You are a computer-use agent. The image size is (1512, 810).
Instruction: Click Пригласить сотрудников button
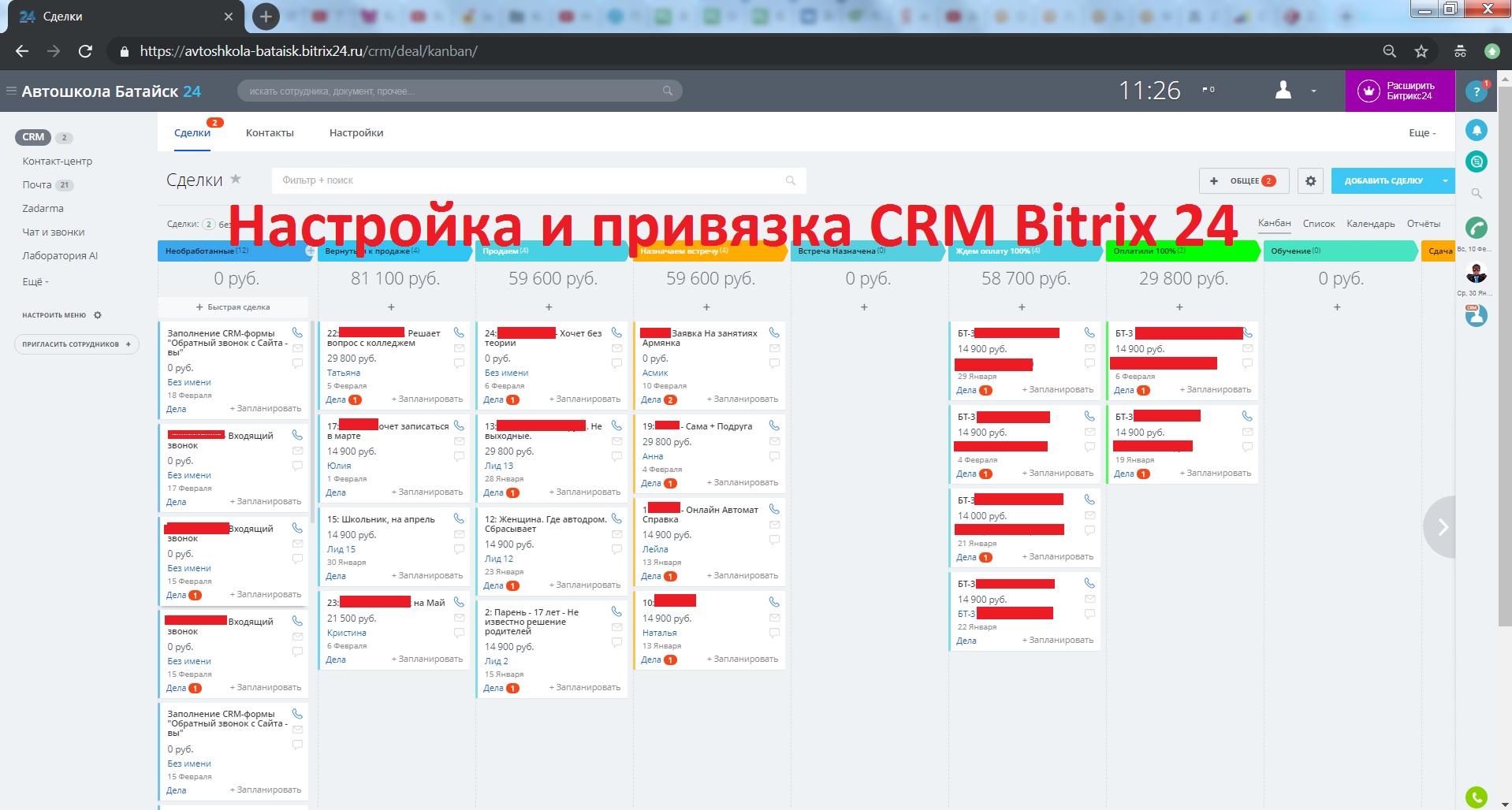tap(76, 344)
